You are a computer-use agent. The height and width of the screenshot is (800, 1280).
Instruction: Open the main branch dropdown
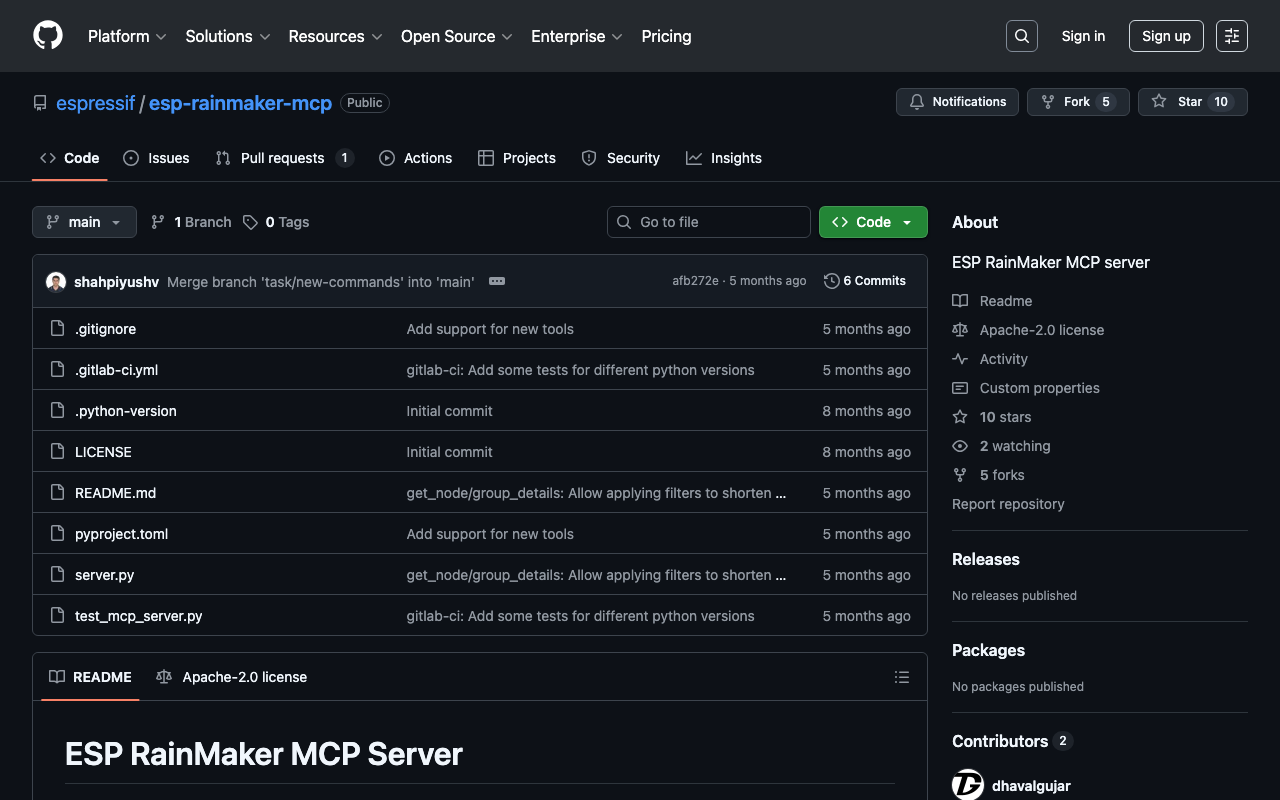tap(84, 222)
